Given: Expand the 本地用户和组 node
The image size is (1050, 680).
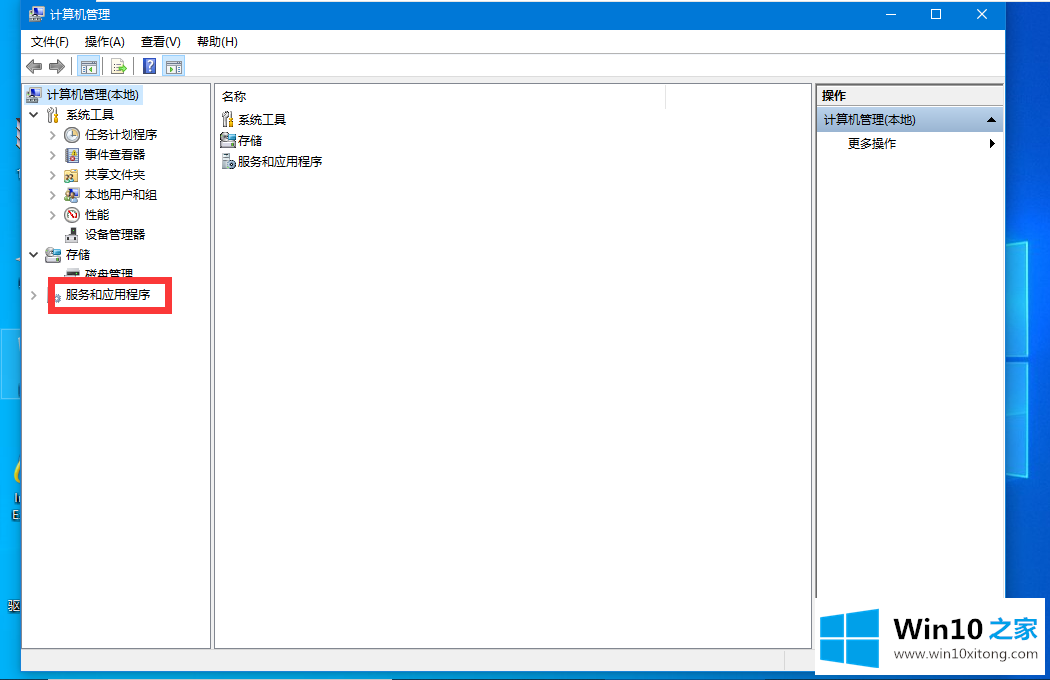Looking at the screenshot, I should 53,196.
